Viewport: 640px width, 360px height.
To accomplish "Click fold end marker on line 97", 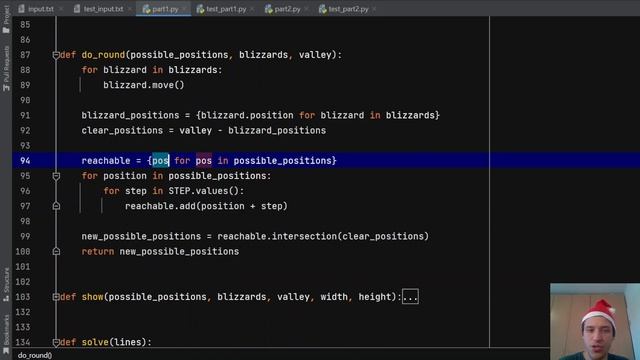I will 56,206.
